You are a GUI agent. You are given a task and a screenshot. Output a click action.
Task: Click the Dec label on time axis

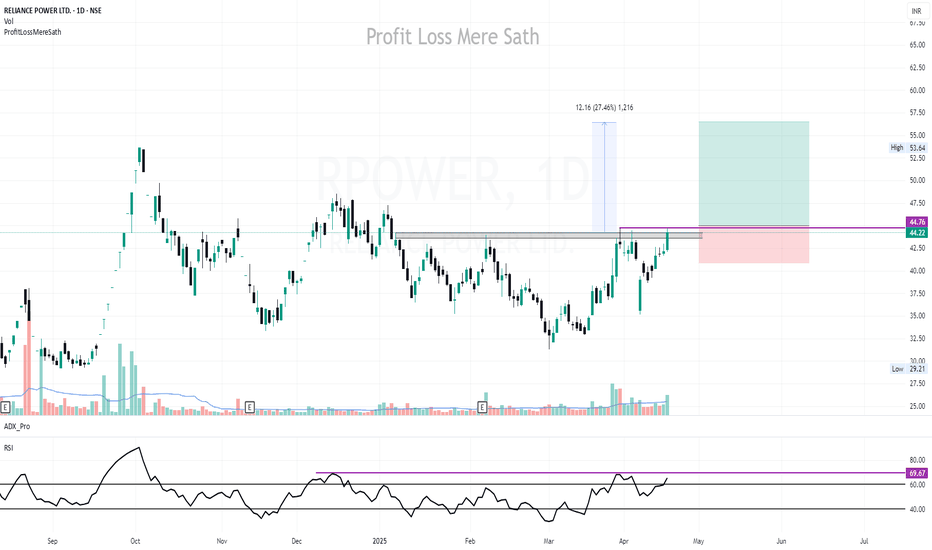click(297, 541)
